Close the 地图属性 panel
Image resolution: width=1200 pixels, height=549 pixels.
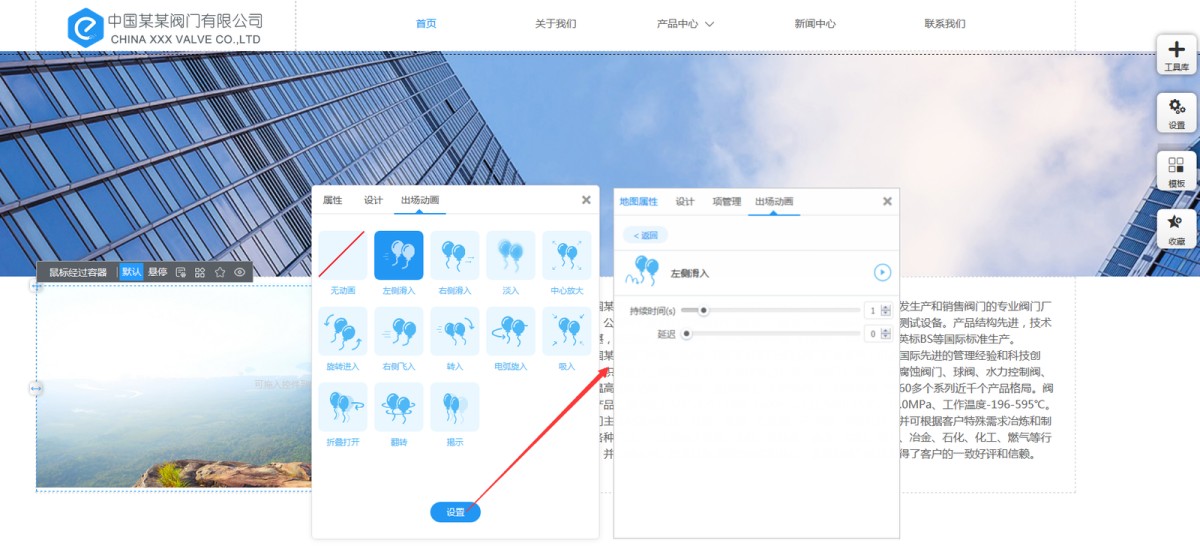[x=887, y=201]
